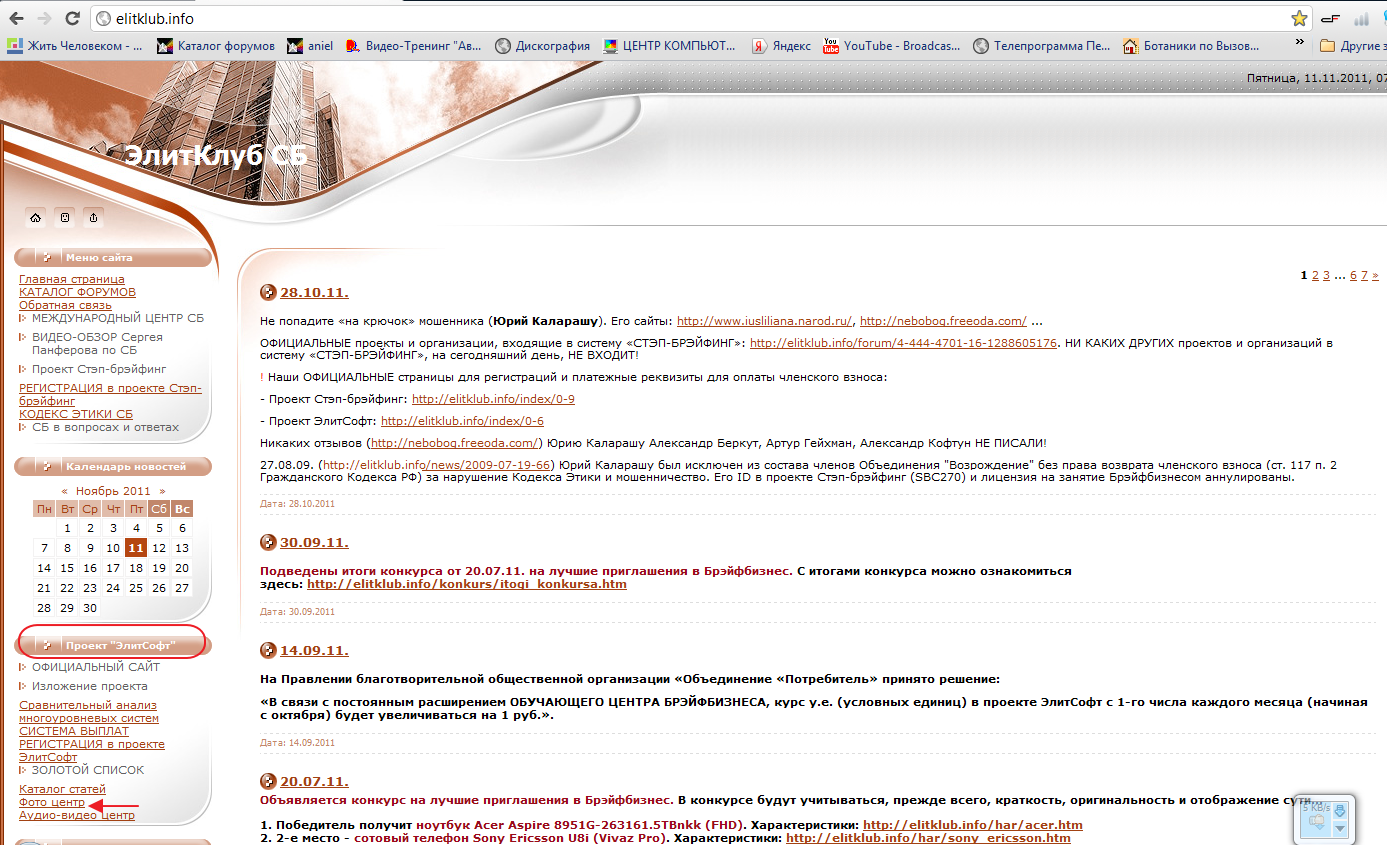The width and height of the screenshot is (1387, 845).
Task: Open Главная страница link
Action: 72,279
